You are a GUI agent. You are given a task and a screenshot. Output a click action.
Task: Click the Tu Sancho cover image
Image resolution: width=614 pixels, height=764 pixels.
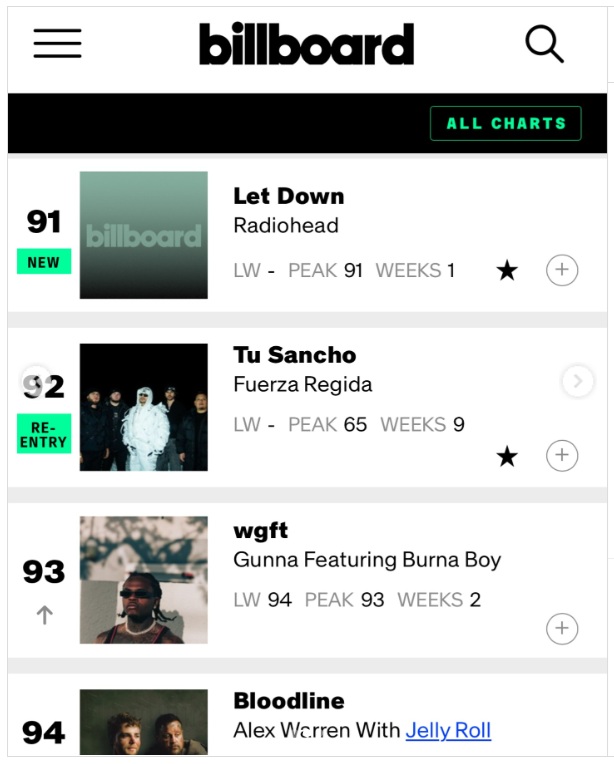[144, 407]
